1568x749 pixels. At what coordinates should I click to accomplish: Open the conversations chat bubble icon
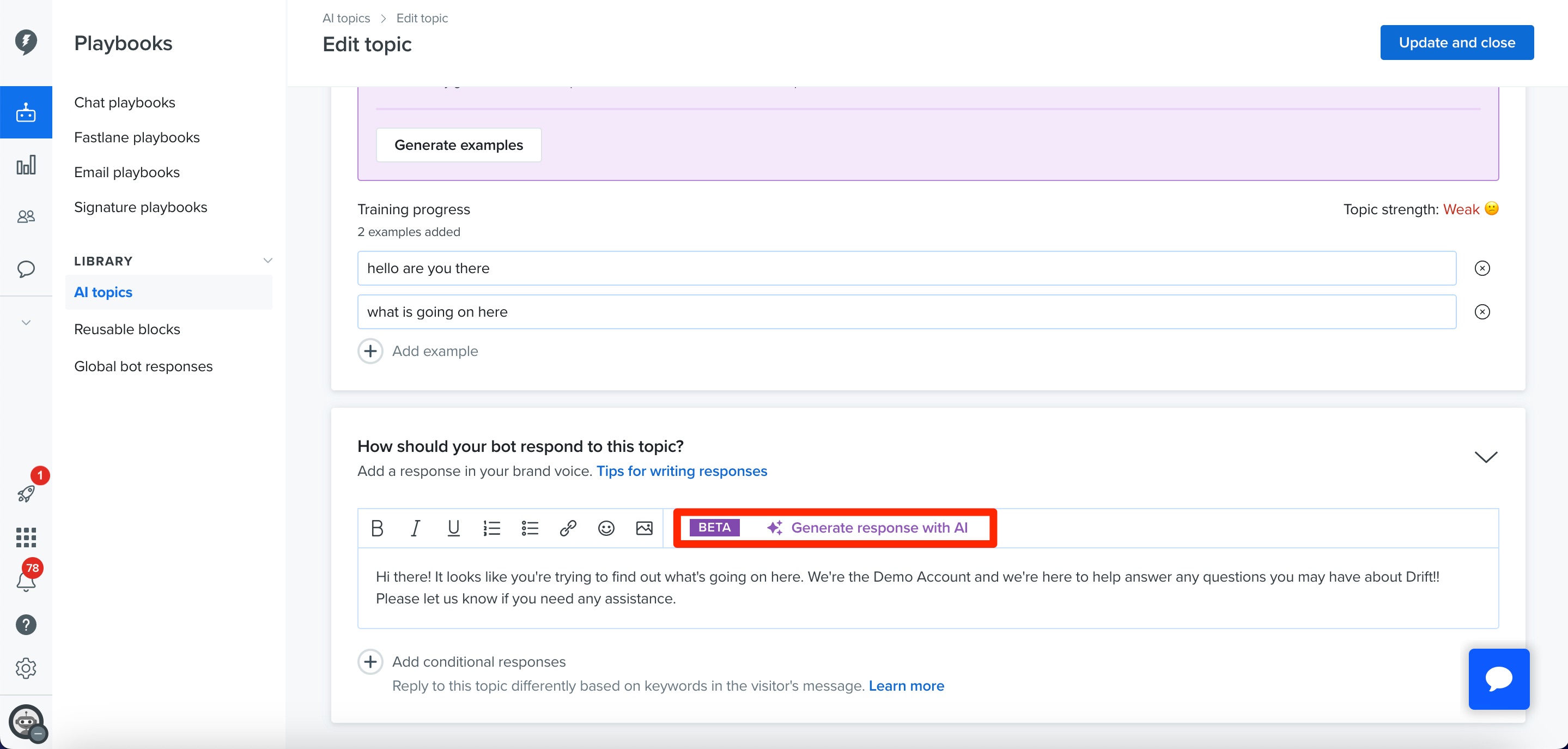click(x=26, y=269)
